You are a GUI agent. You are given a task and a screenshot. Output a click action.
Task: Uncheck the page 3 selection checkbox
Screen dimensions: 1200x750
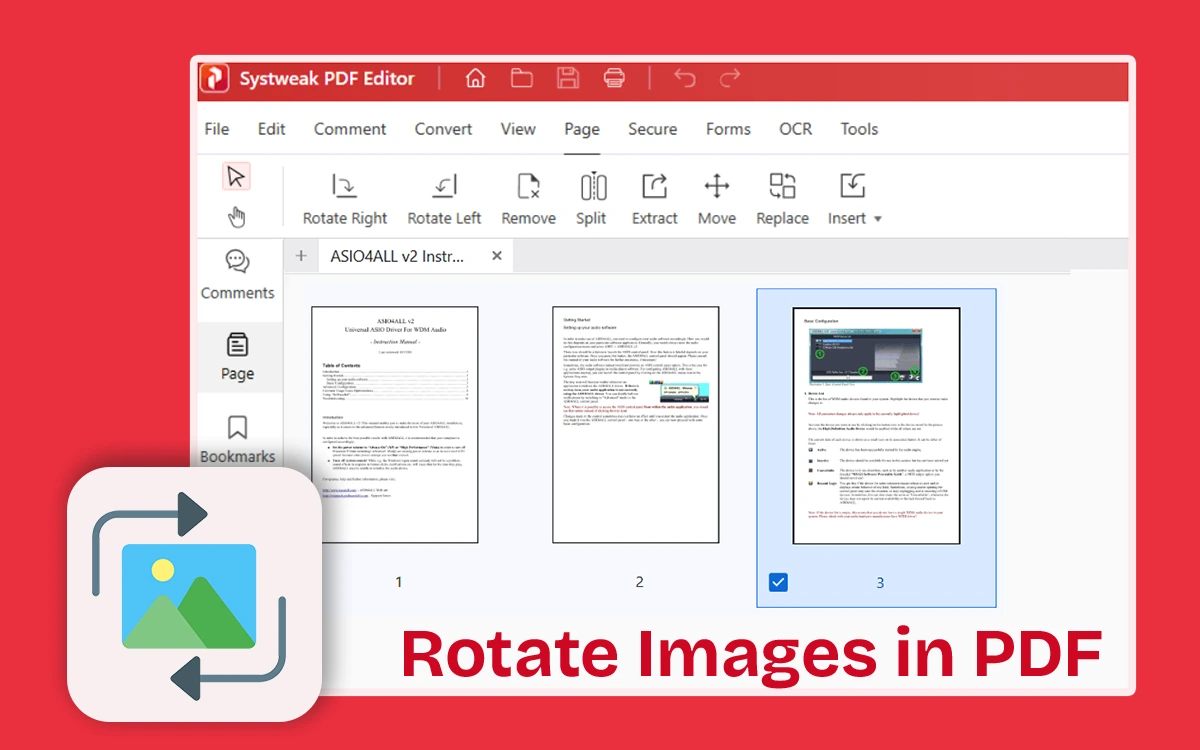click(778, 582)
